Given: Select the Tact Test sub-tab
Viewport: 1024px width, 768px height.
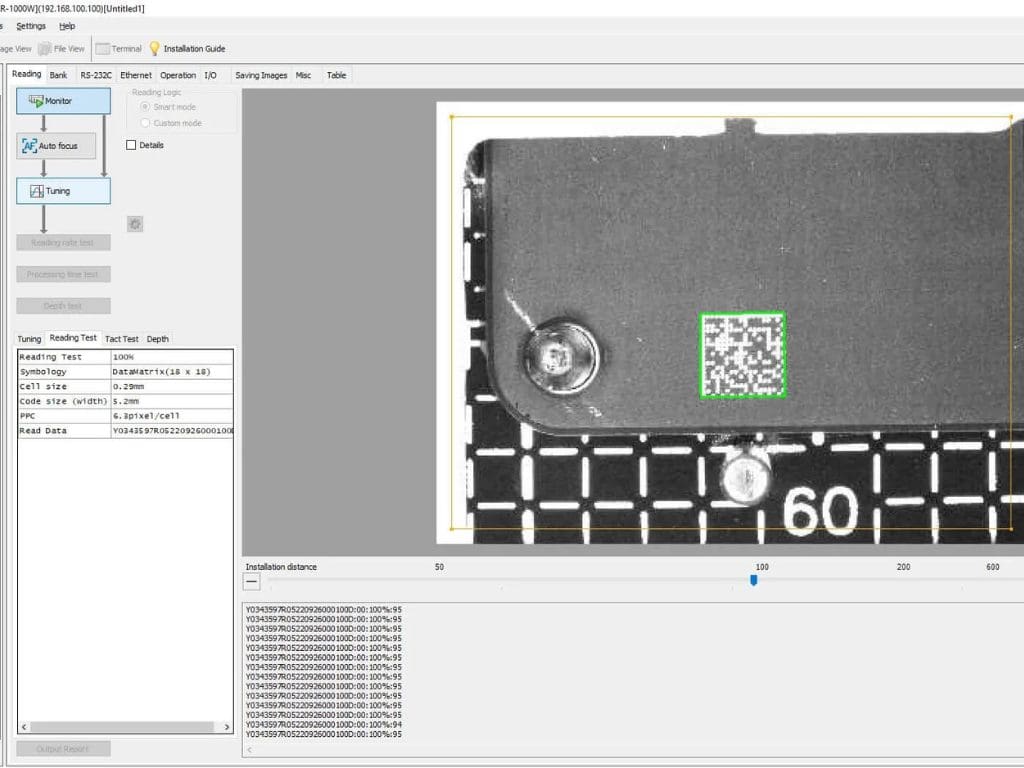Looking at the screenshot, I should (121, 339).
